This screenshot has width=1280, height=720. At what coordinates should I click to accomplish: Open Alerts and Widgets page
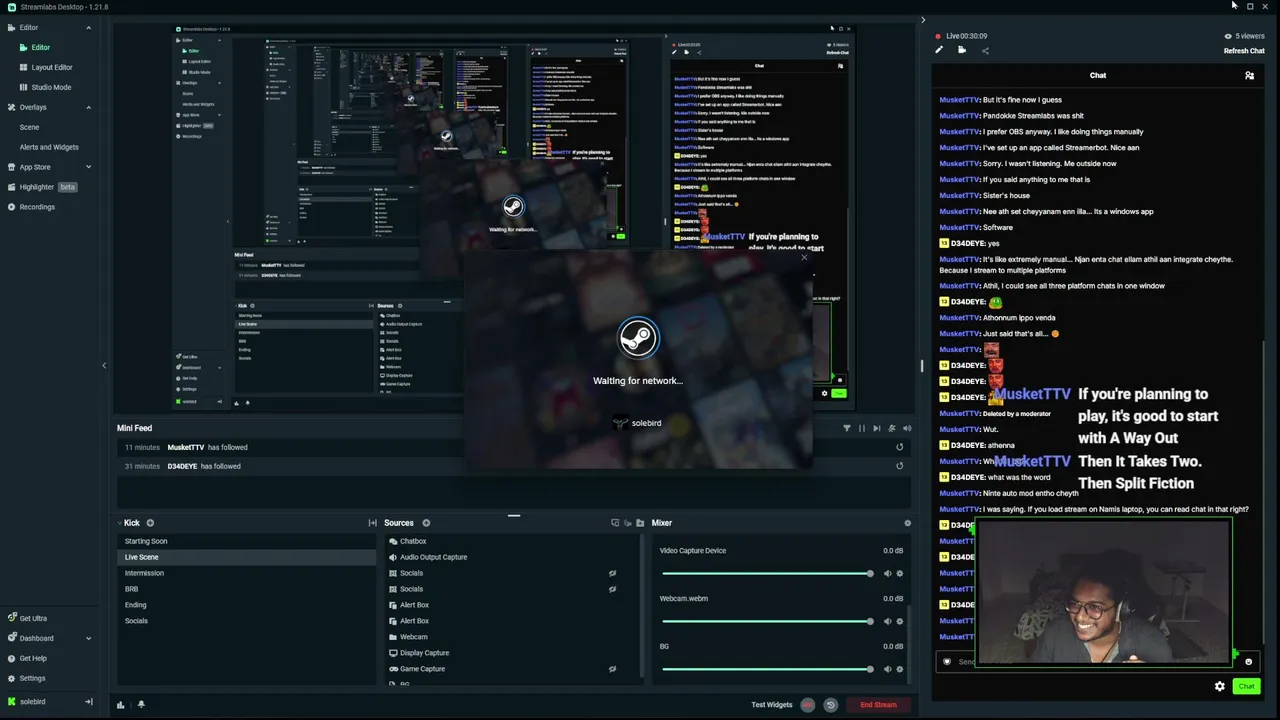pyautogui.click(x=49, y=147)
